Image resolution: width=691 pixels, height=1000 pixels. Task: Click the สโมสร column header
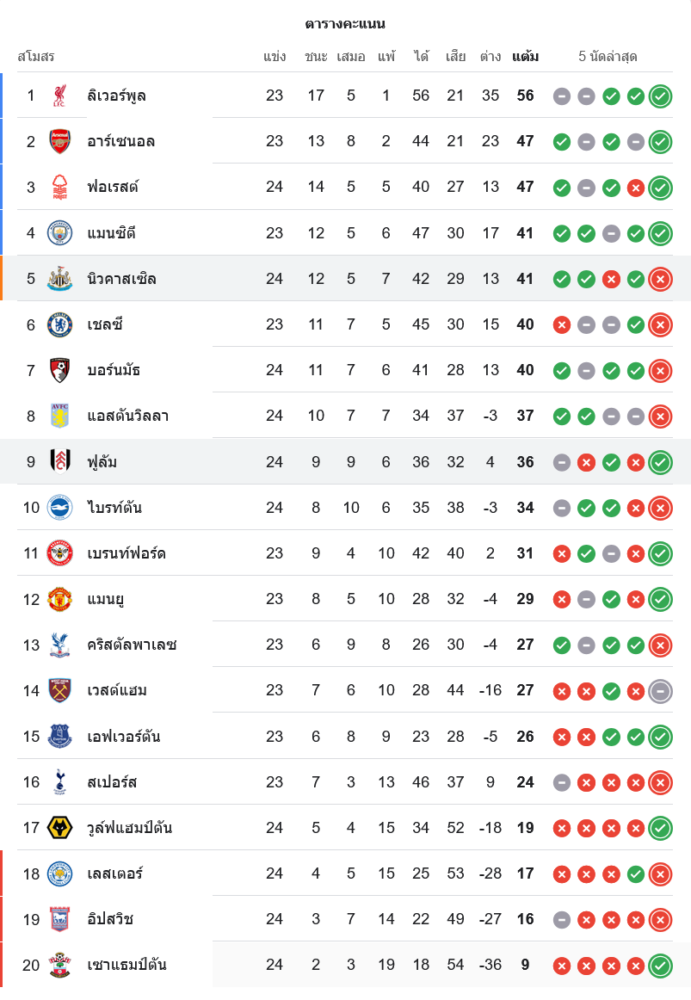(x=36, y=57)
